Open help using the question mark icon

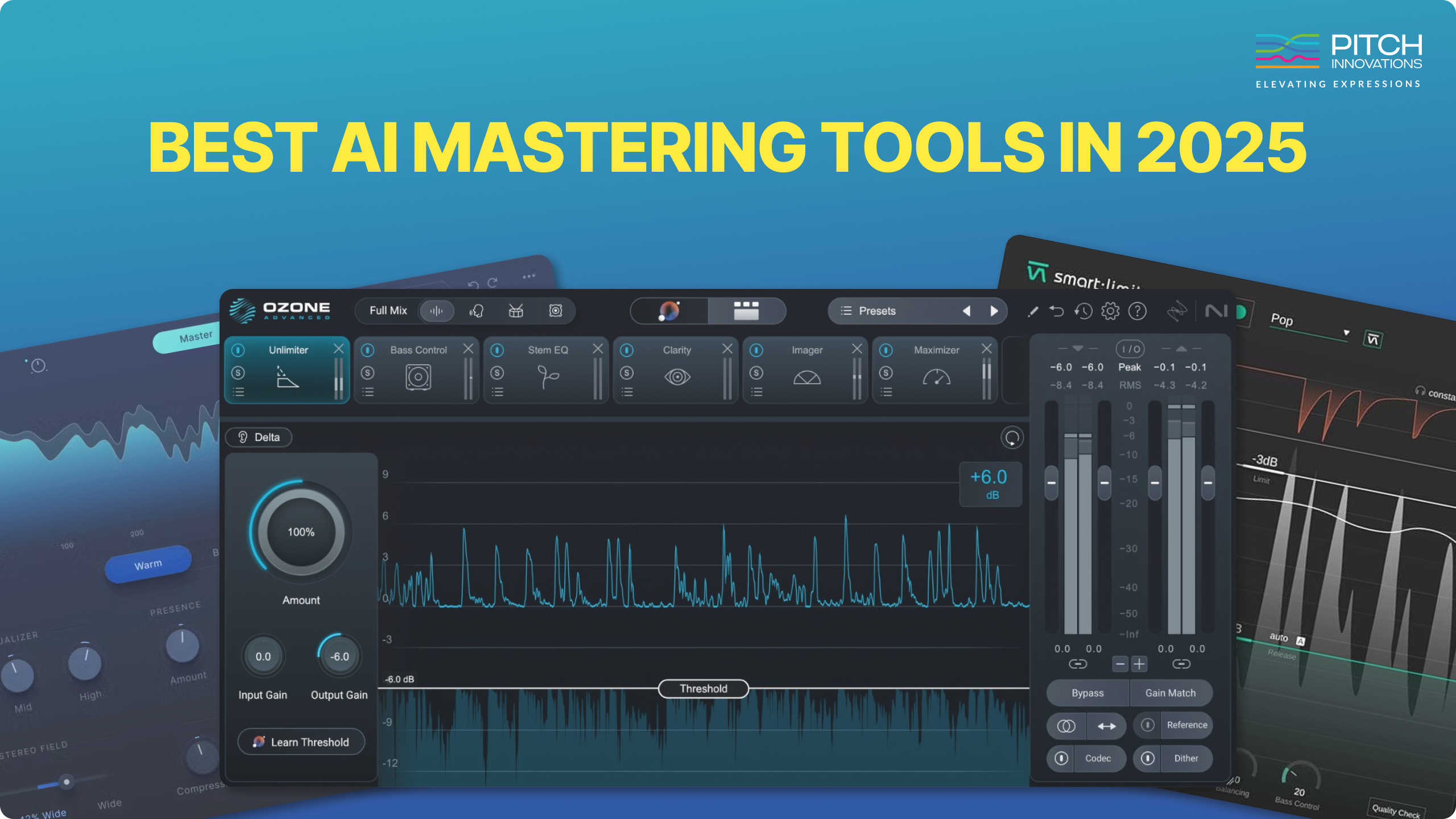coord(1136,311)
